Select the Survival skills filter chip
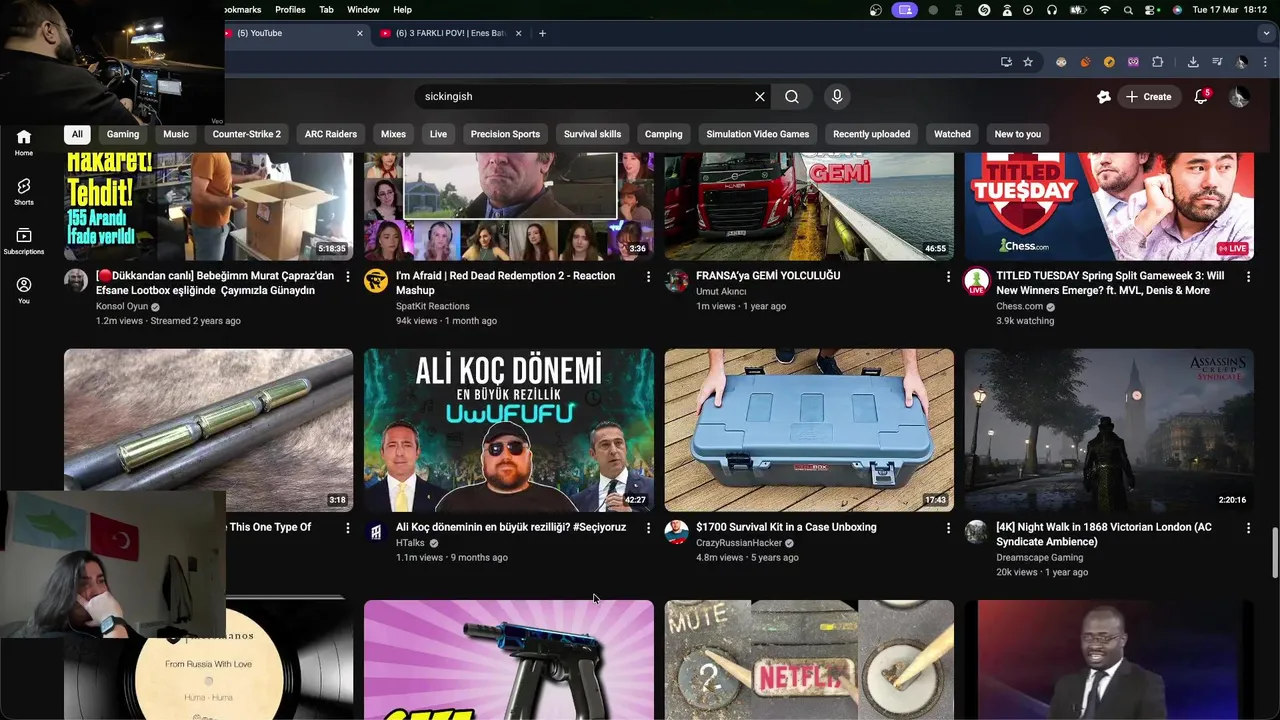The height and width of the screenshot is (720, 1280). [592, 134]
